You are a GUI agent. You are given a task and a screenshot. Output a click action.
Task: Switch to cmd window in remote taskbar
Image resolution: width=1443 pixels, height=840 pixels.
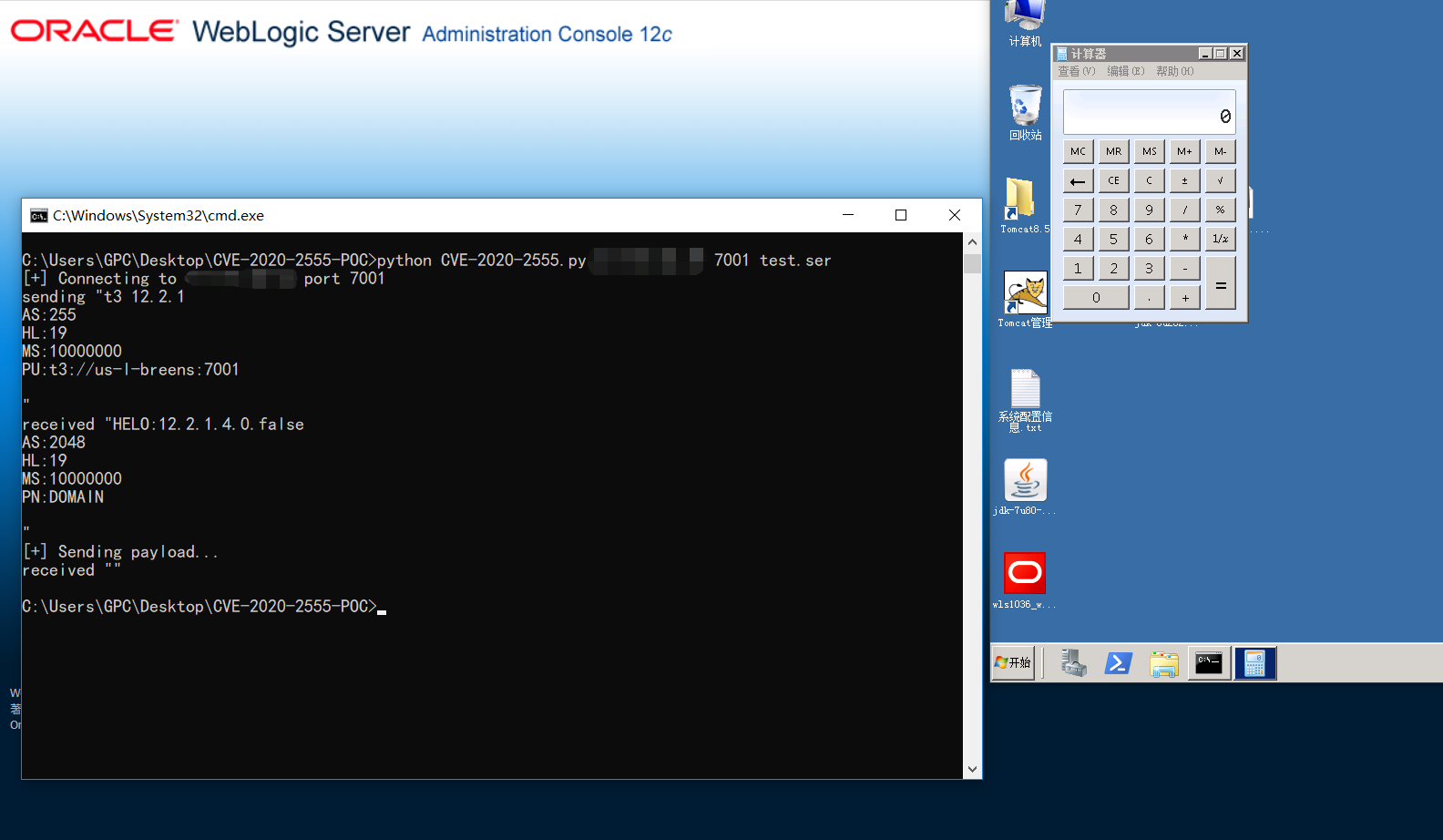click(x=1209, y=663)
